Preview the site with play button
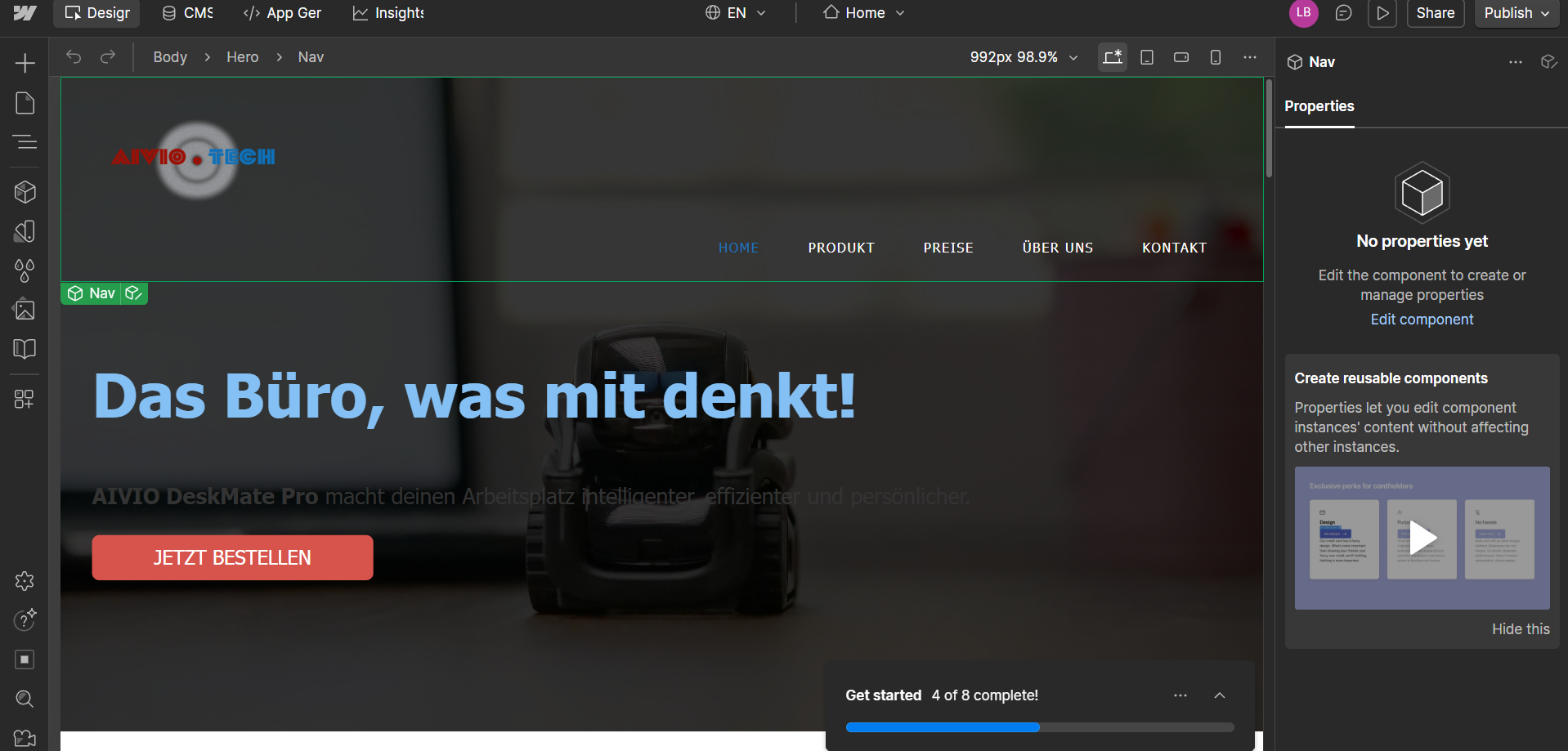The height and width of the screenshot is (751, 1568). pos(1382,13)
